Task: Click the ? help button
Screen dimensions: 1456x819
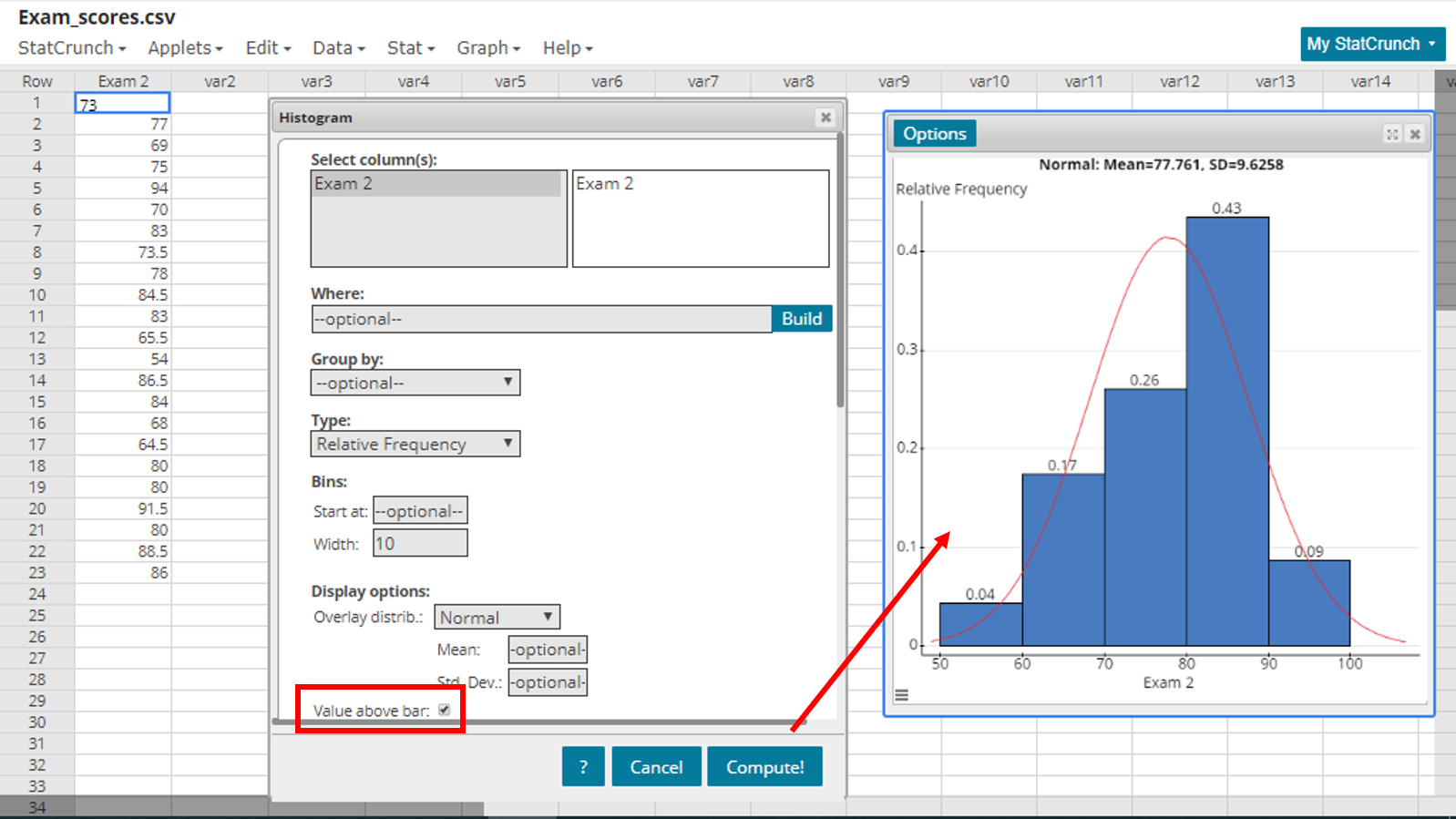Action: 583,766
